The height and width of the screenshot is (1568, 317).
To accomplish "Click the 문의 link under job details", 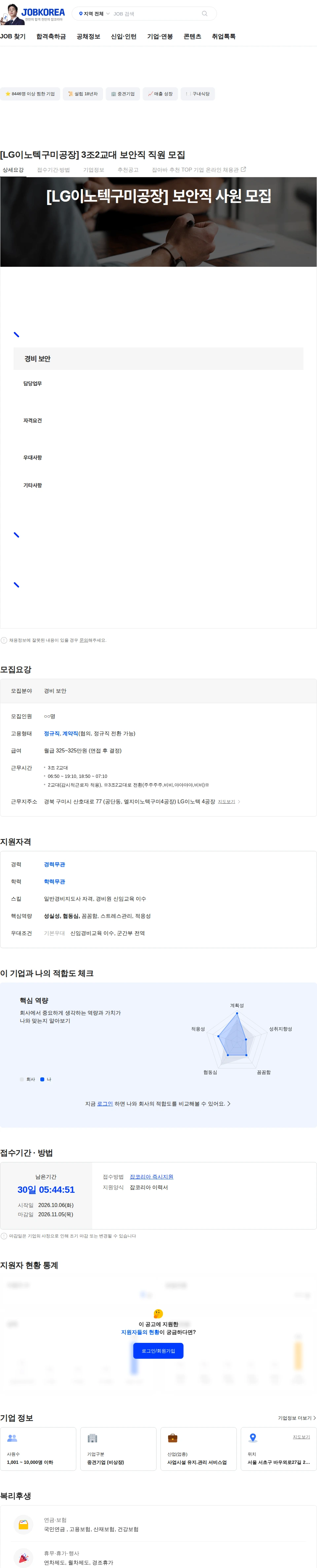I will 84,640.
